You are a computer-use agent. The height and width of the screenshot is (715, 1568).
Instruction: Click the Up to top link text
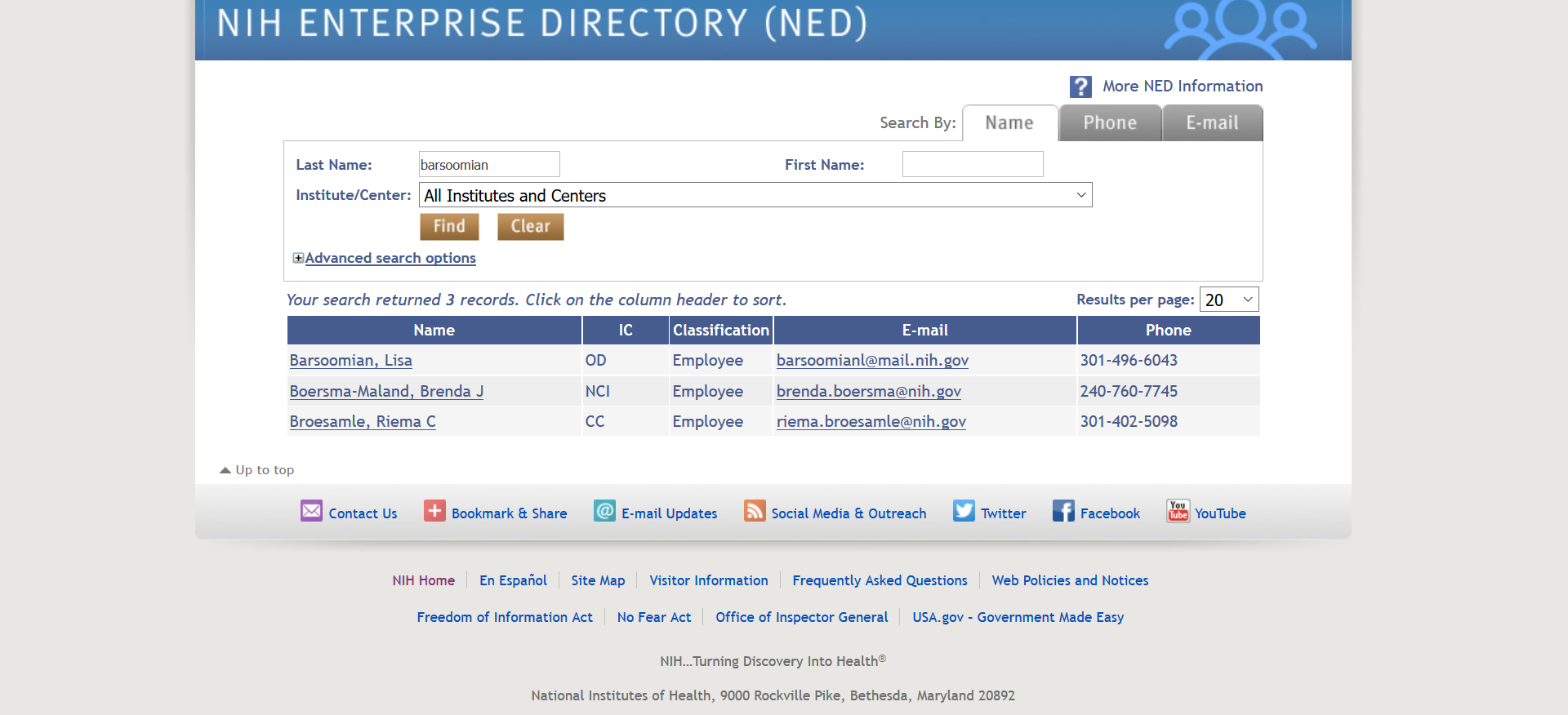pyautogui.click(x=265, y=470)
